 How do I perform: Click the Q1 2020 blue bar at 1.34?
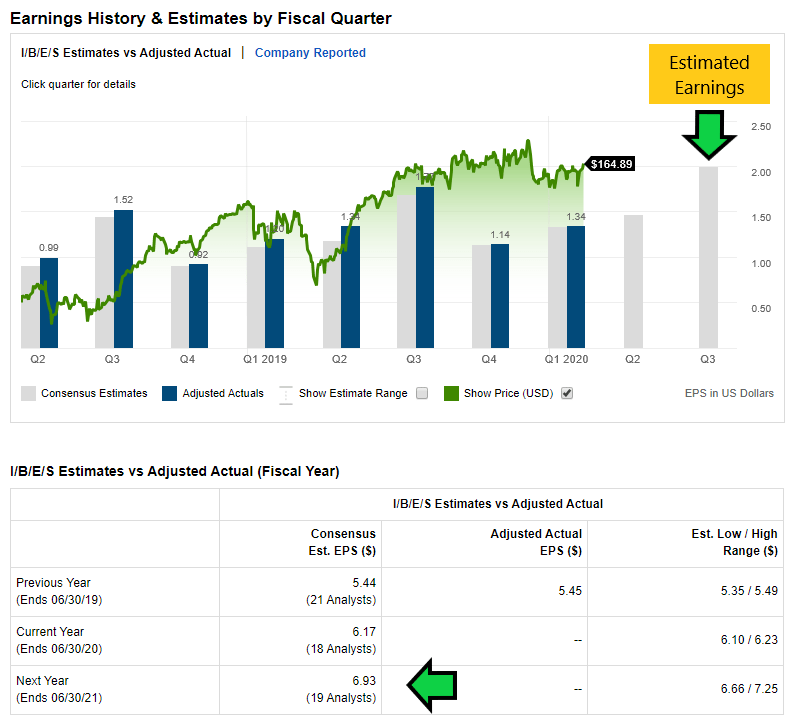point(576,286)
